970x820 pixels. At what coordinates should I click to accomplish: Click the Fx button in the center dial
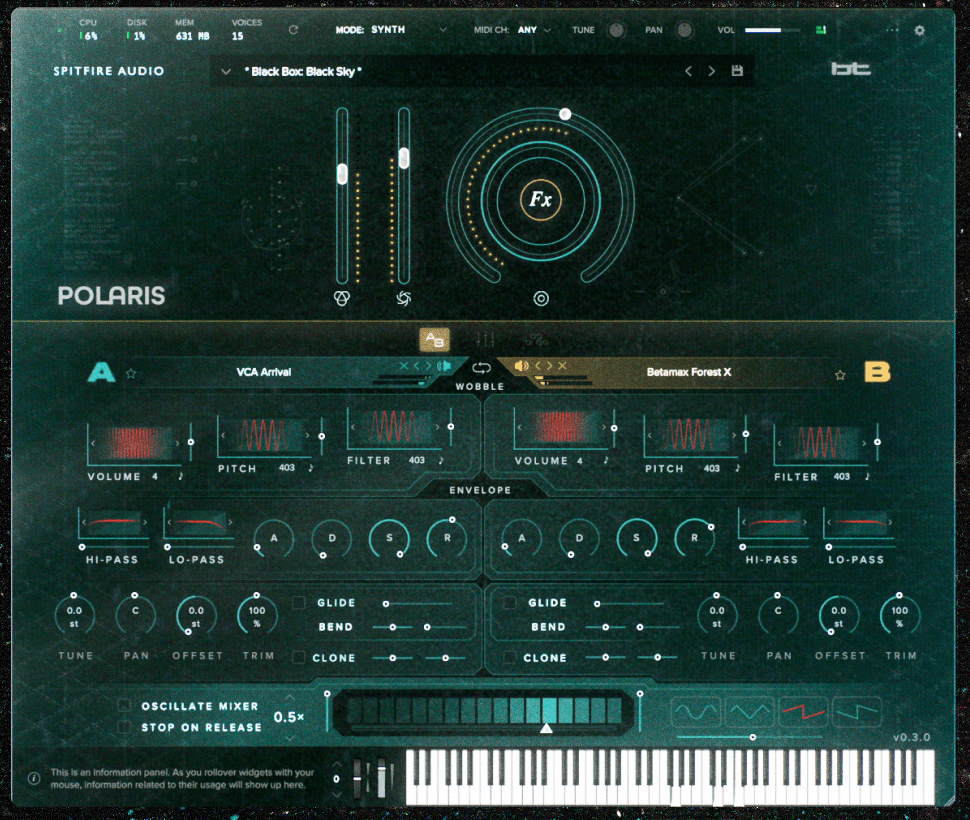(x=540, y=200)
